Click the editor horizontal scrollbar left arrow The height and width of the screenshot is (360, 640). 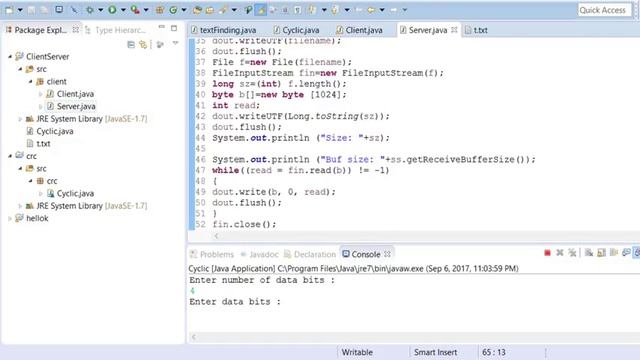[216, 236]
